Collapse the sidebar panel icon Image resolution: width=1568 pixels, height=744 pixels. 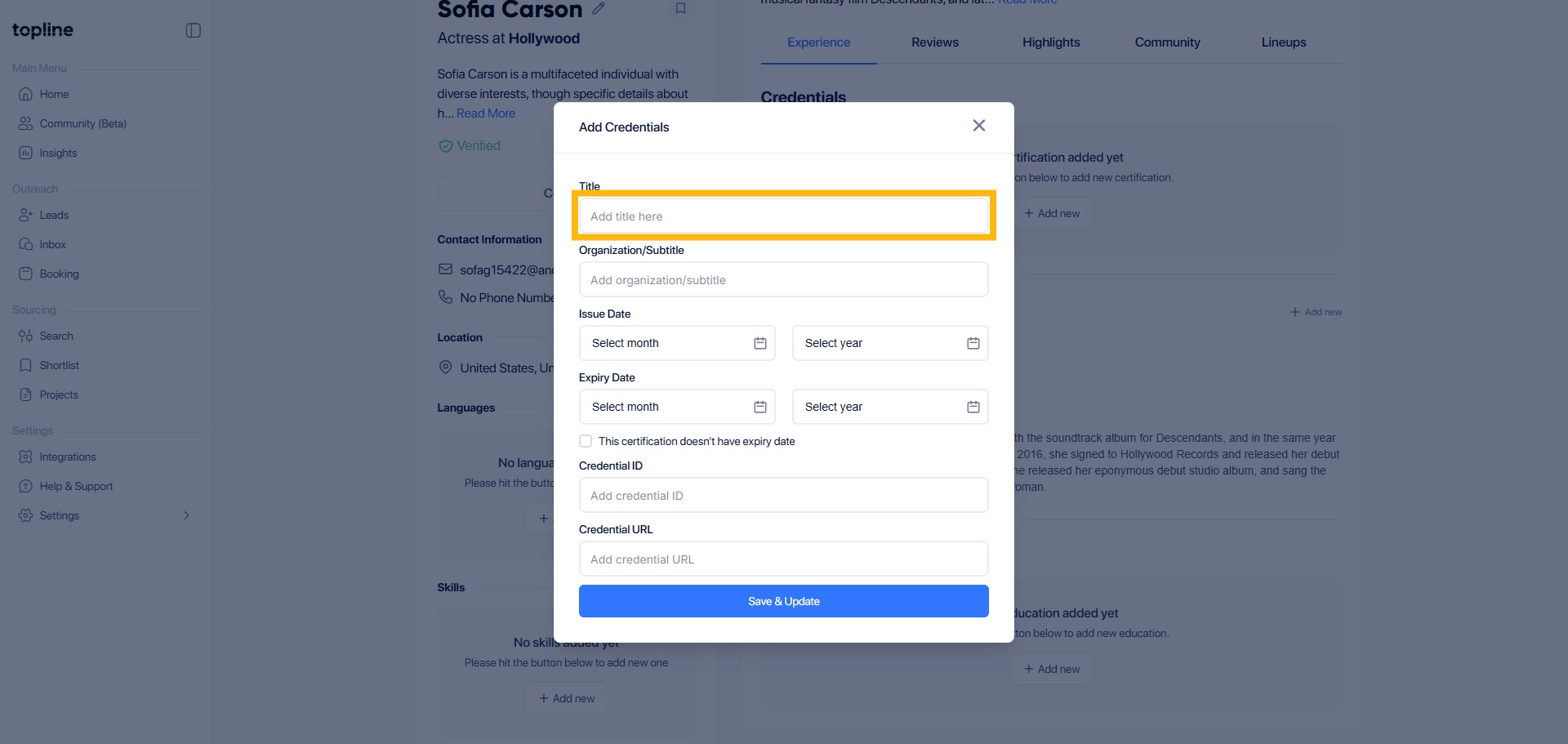[194, 30]
